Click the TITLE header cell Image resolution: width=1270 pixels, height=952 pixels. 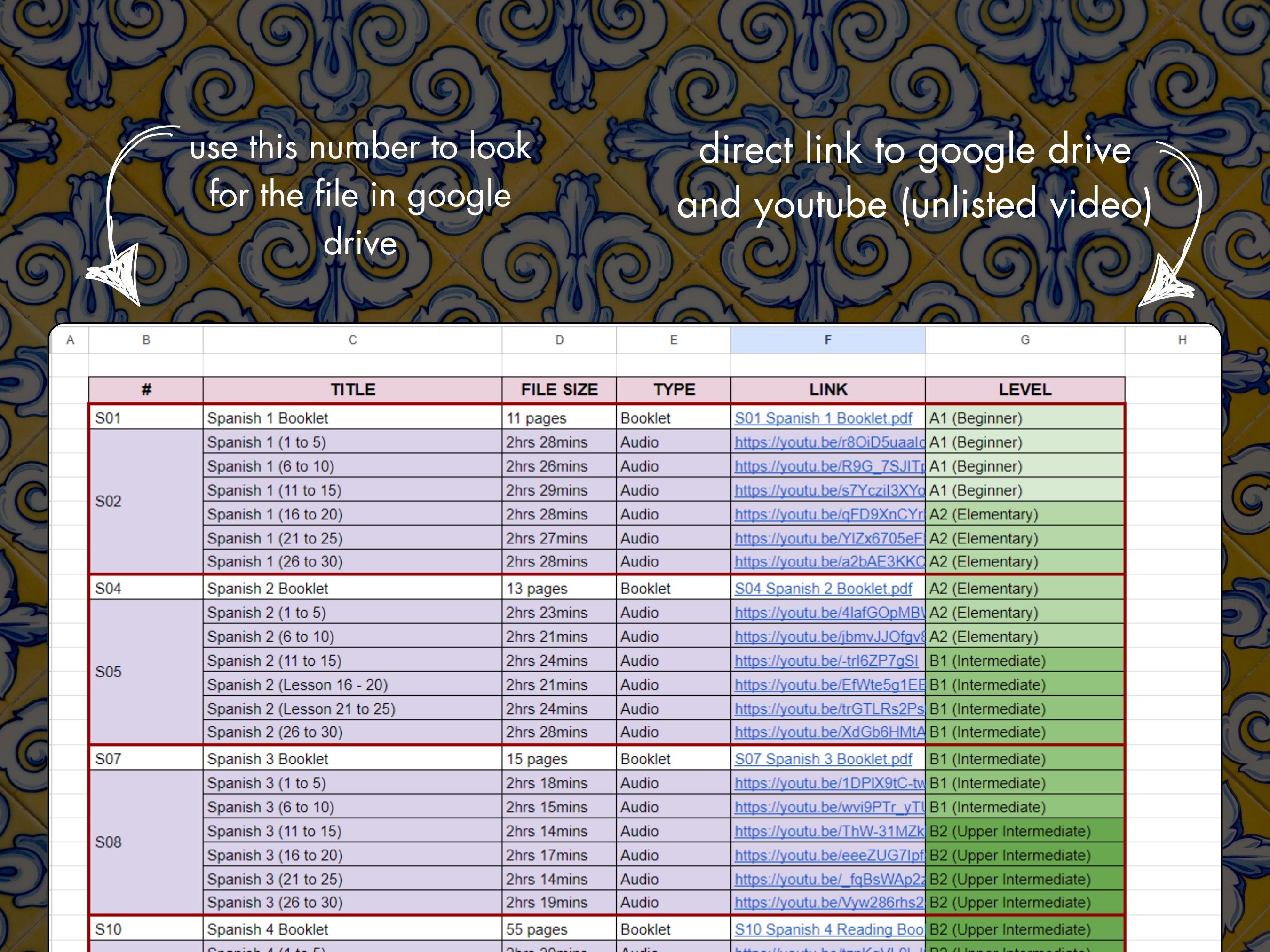(352, 389)
